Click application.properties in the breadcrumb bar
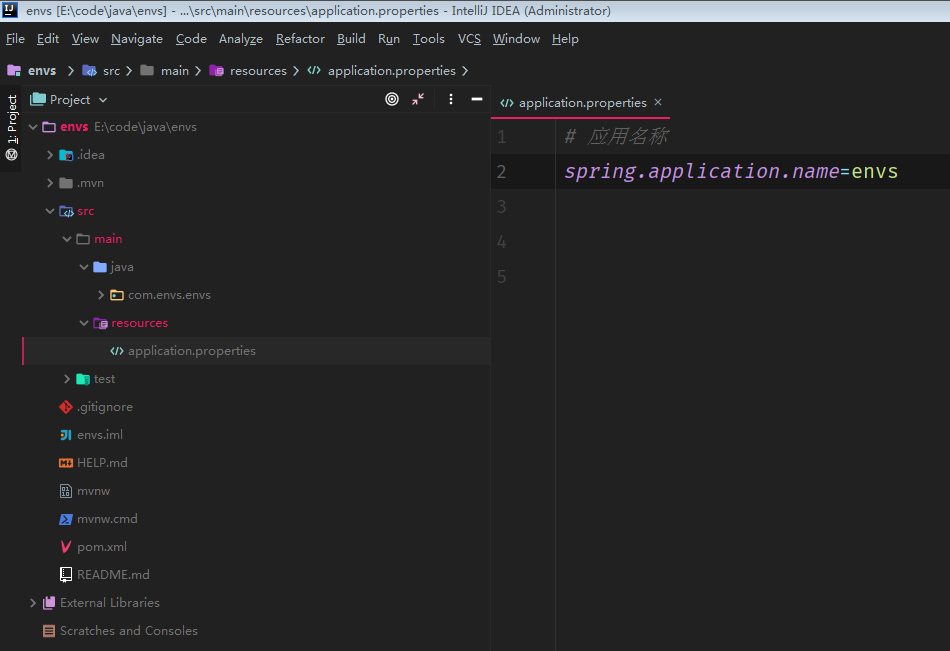The width and height of the screenshot is (950, 651). click(x=391, y=70)
